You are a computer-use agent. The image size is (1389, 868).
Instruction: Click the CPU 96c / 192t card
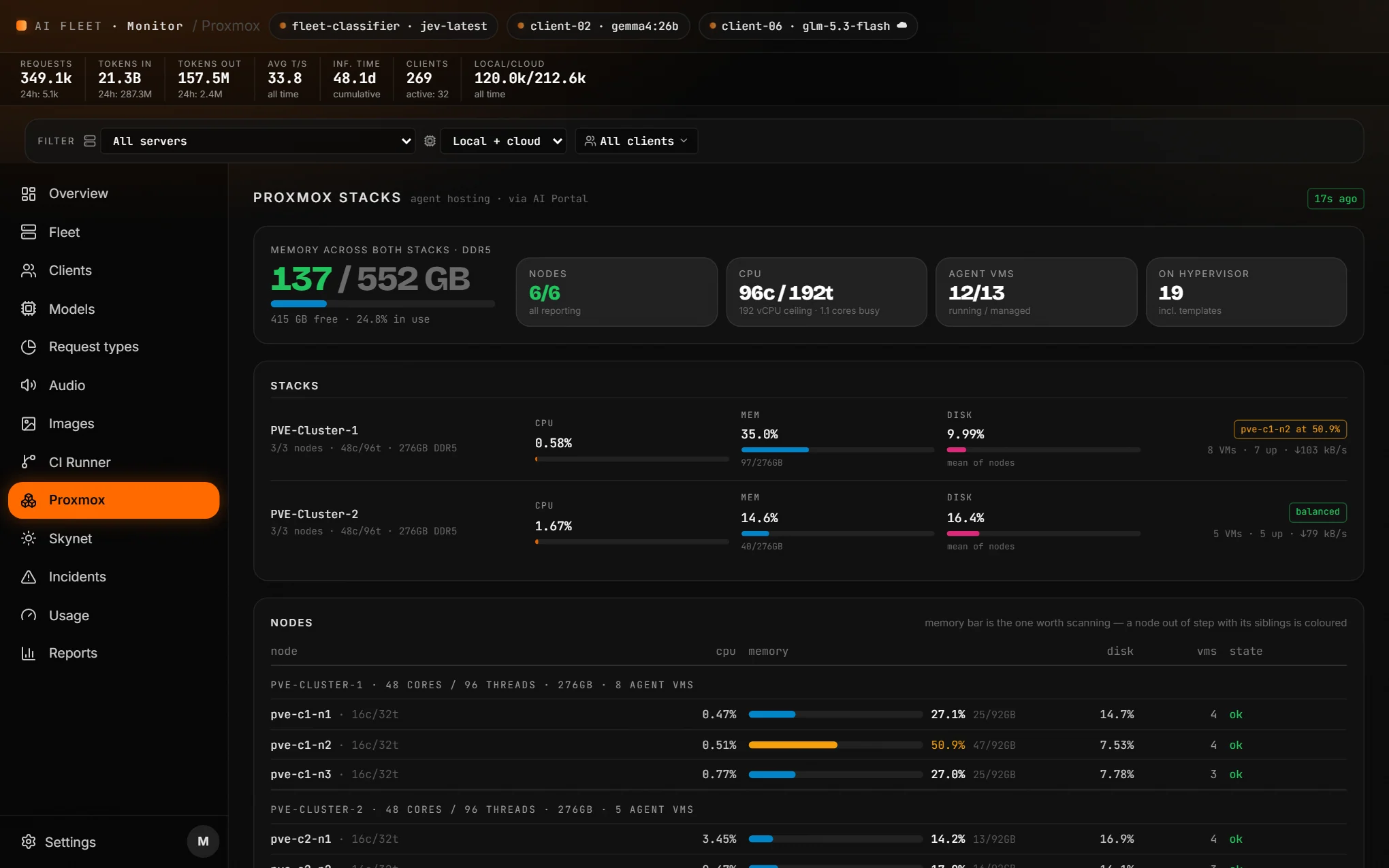click(827, 292)
